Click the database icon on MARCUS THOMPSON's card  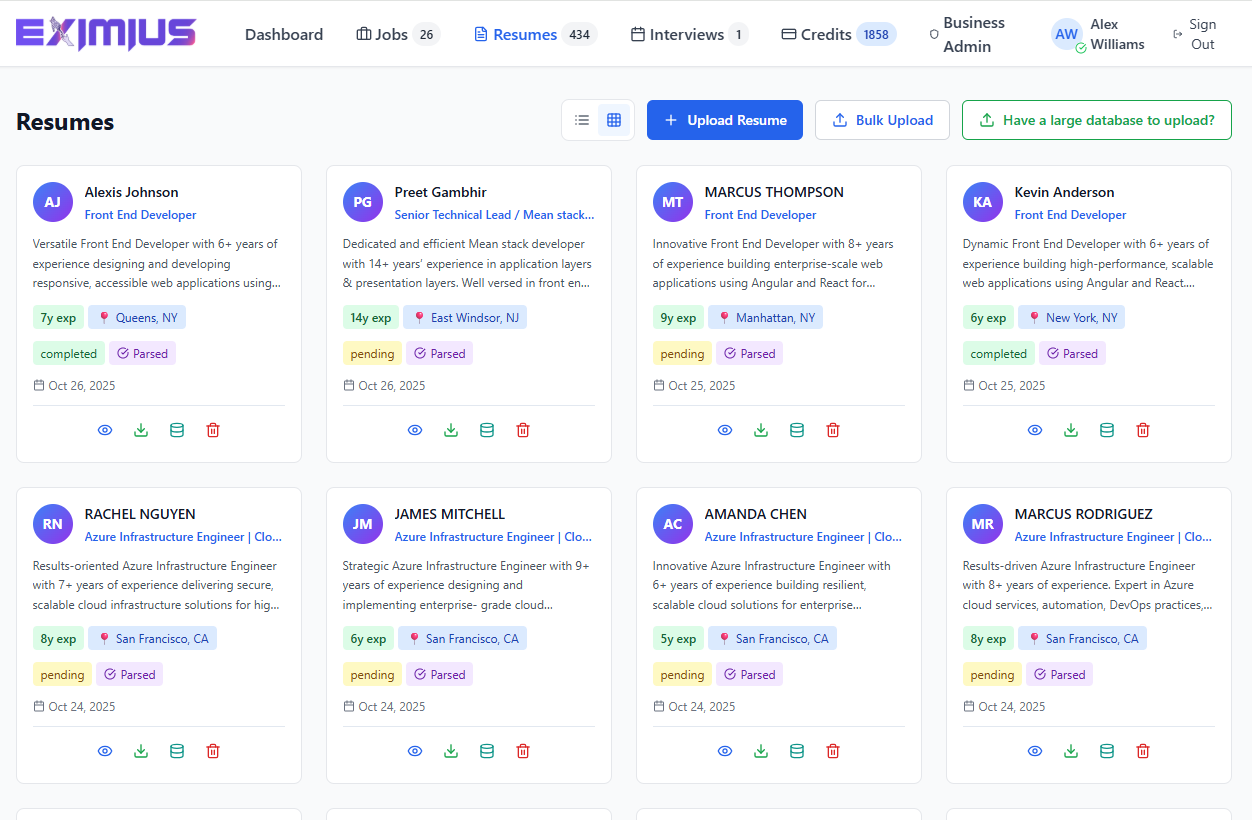pyautogui.click(x=797, y=430)
